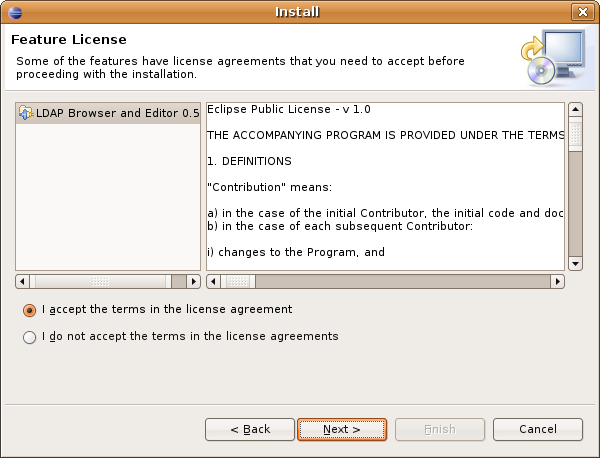Click feature list right scroll arrow
Image resolution: width=600 pixels, height=458 pixels.
tap(194, 282)
